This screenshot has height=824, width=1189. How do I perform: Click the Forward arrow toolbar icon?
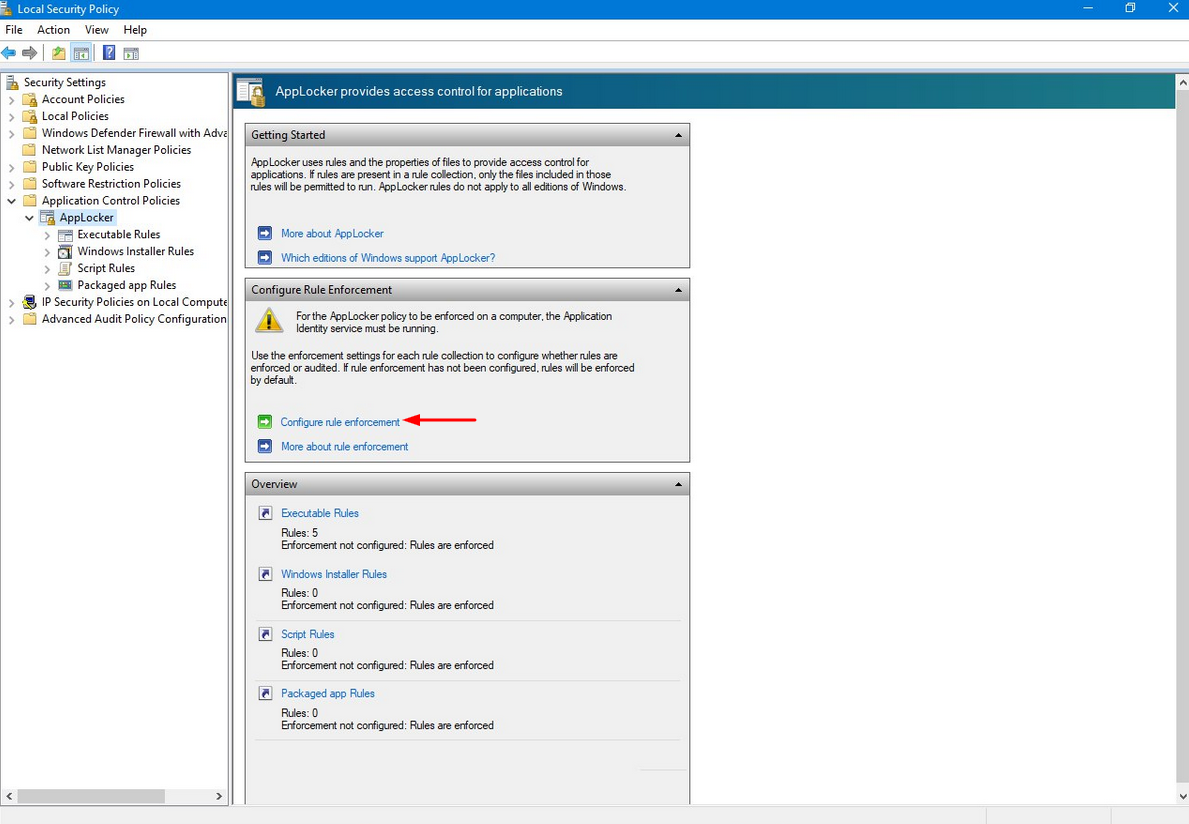(30, 53)
